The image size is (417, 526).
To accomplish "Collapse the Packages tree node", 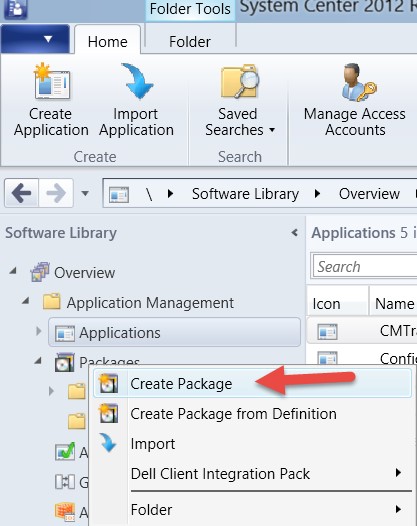I will tap(38, 361).
